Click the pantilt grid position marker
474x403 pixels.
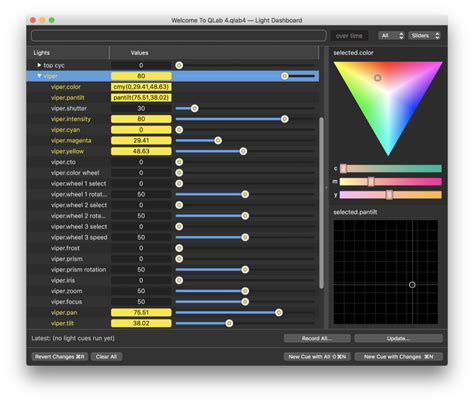(x=412, y=285)
